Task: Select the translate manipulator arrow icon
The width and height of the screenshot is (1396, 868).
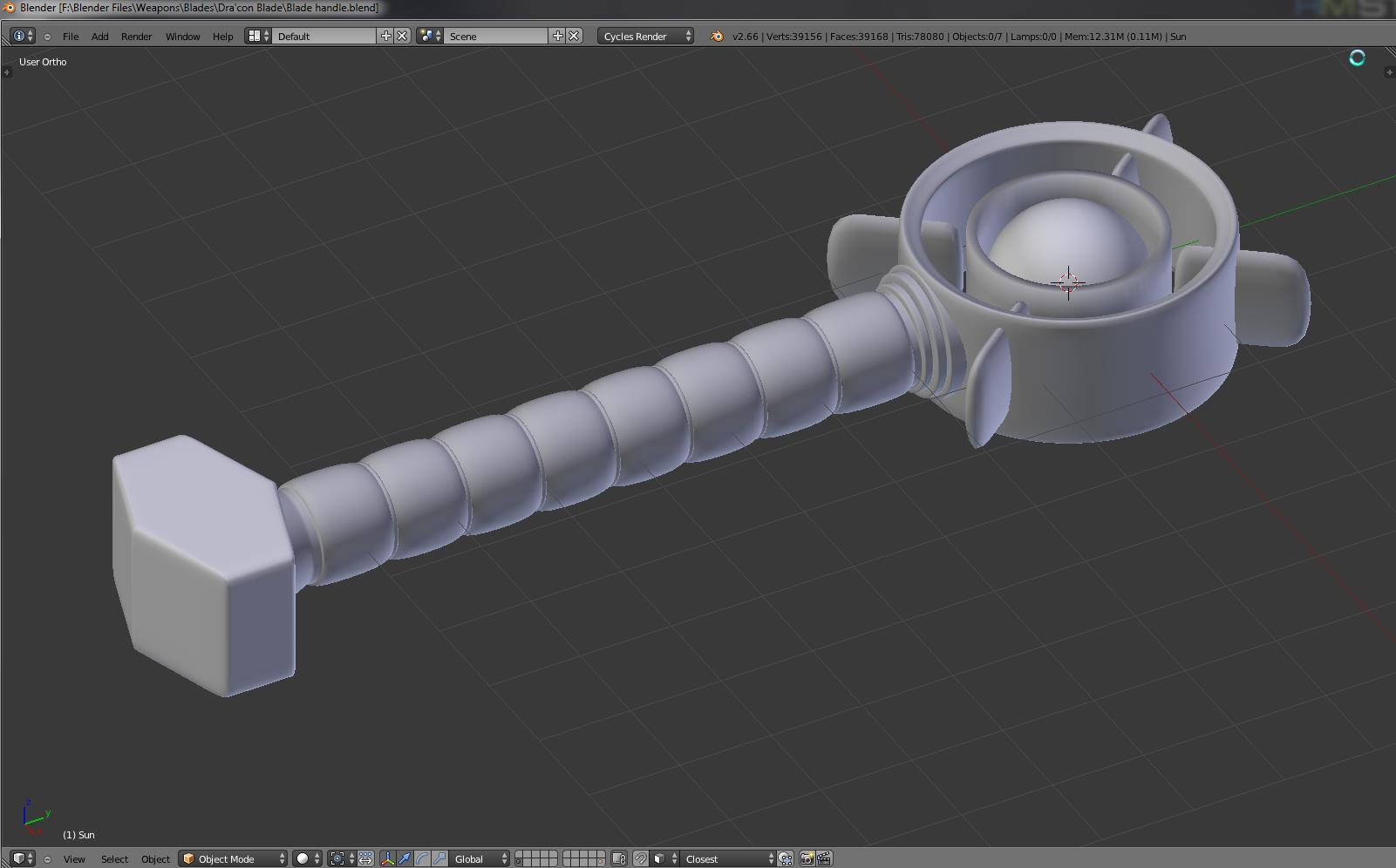Action: (x=405, y=858)
